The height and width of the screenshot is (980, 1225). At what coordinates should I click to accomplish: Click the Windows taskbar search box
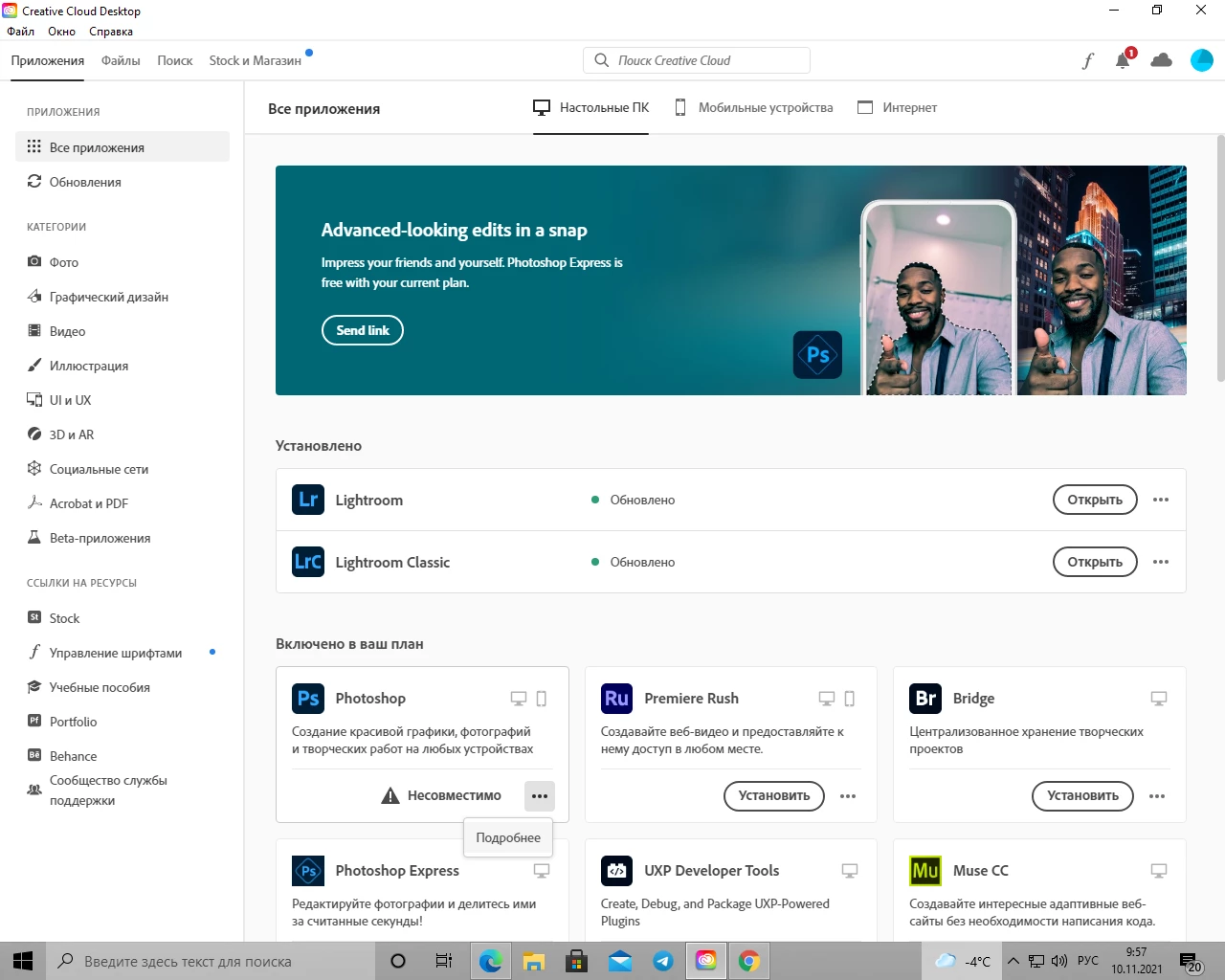point(209,961)
